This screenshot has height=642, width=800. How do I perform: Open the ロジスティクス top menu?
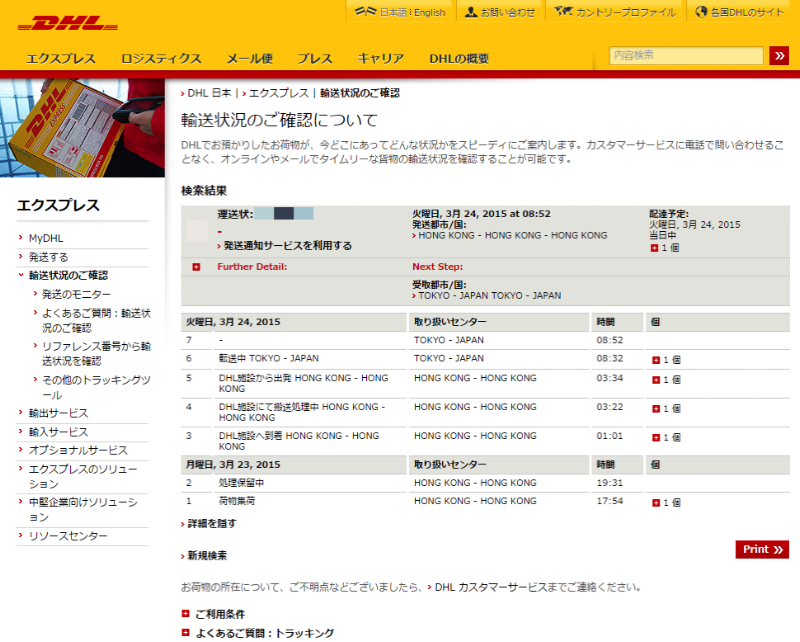pyautogui.click(x=161, y=59)
